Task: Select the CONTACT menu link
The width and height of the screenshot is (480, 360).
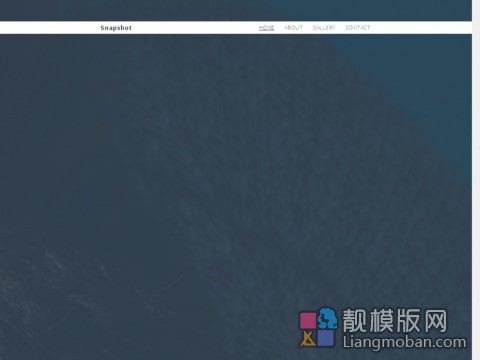Action: pos(358,28)
